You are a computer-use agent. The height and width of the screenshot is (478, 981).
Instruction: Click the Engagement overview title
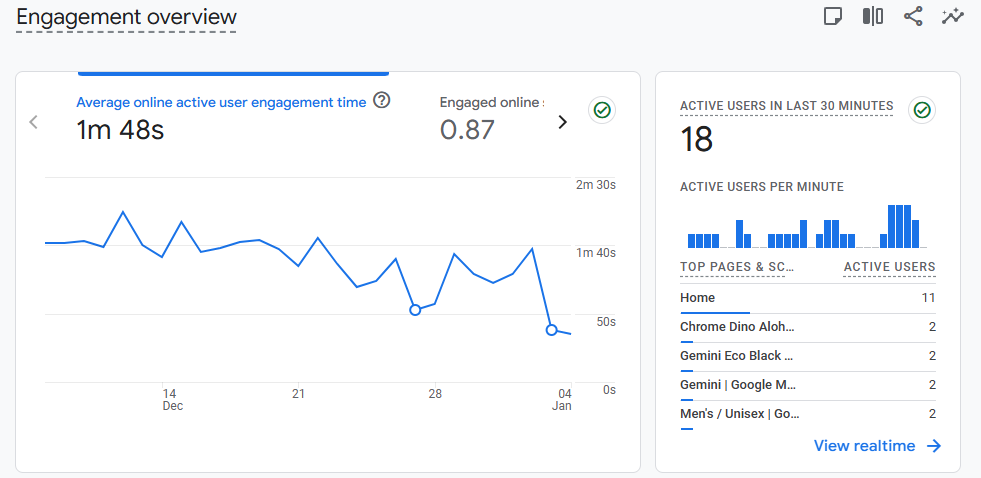pos(126,17)
